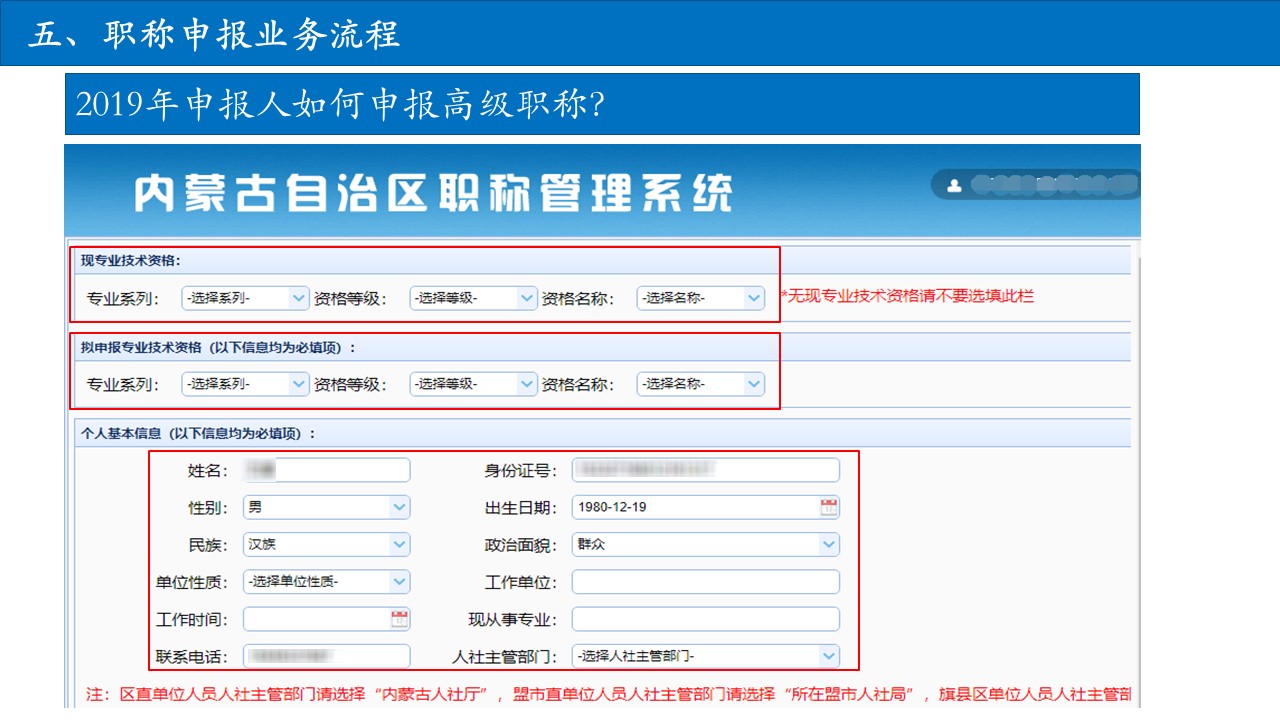1280x720 pixels.
Task: Expand the 人社主管部门 dropdown
Action: (705, 656)
